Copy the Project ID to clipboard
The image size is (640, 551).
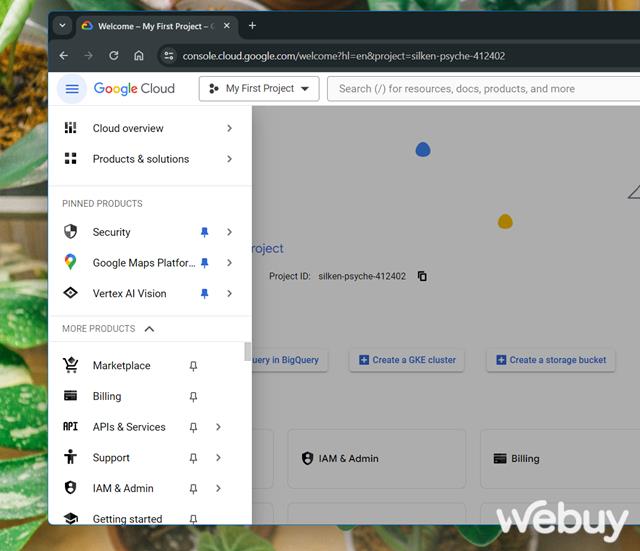422,276
